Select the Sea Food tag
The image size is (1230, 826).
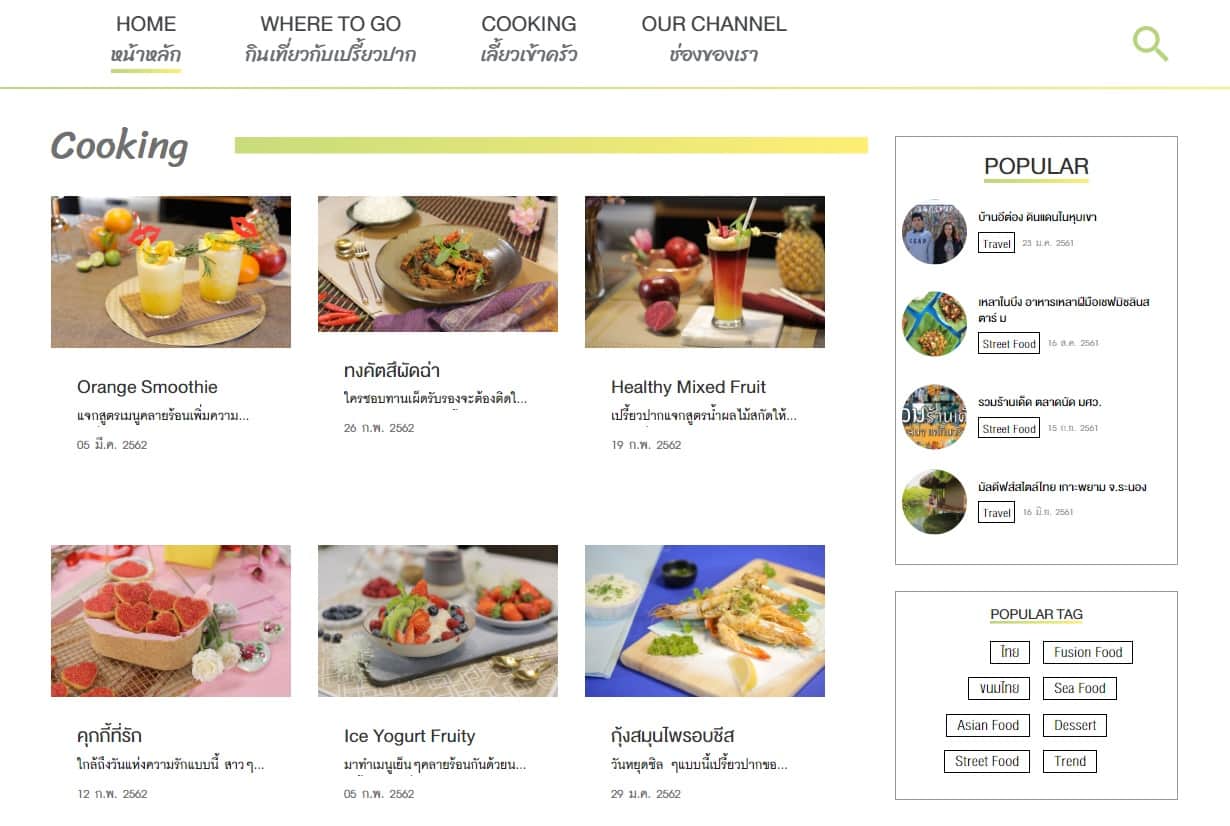coord(1080,688)
